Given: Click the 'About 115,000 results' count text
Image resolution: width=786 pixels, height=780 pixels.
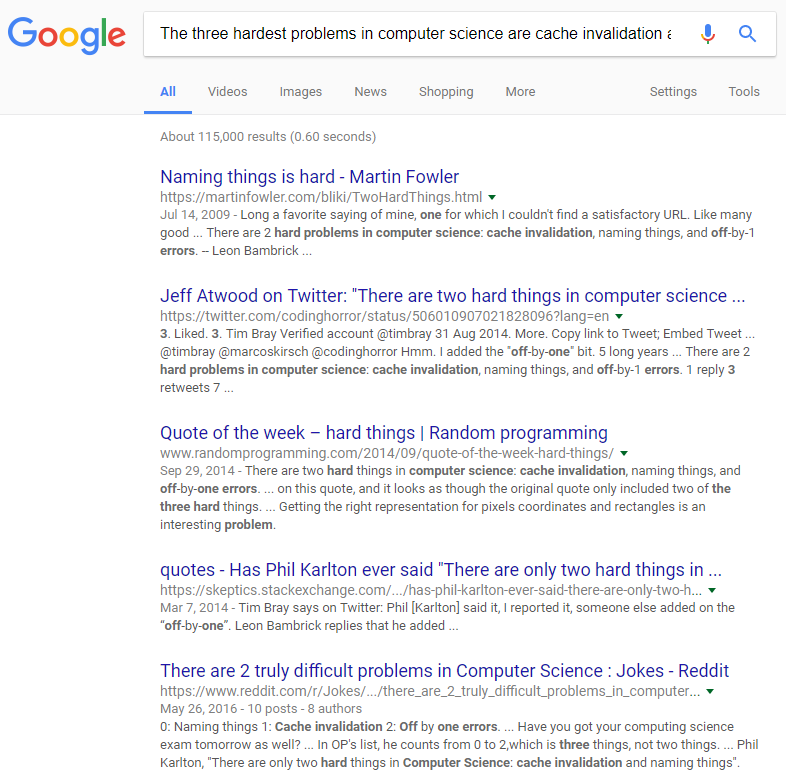Looking at the screenshot, I should pos(268,137).
